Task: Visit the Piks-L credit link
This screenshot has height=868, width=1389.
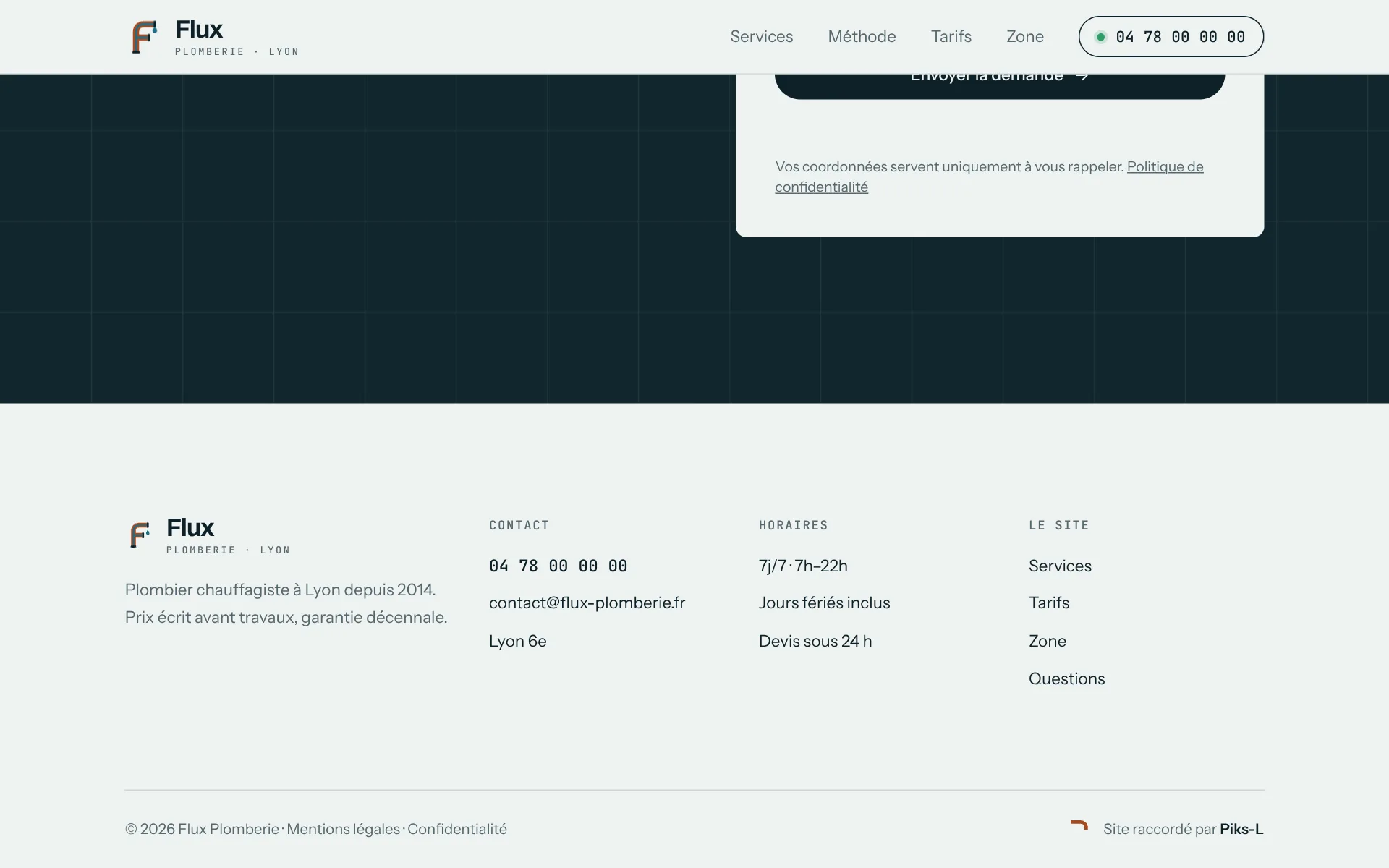Action: point(1241,829)
